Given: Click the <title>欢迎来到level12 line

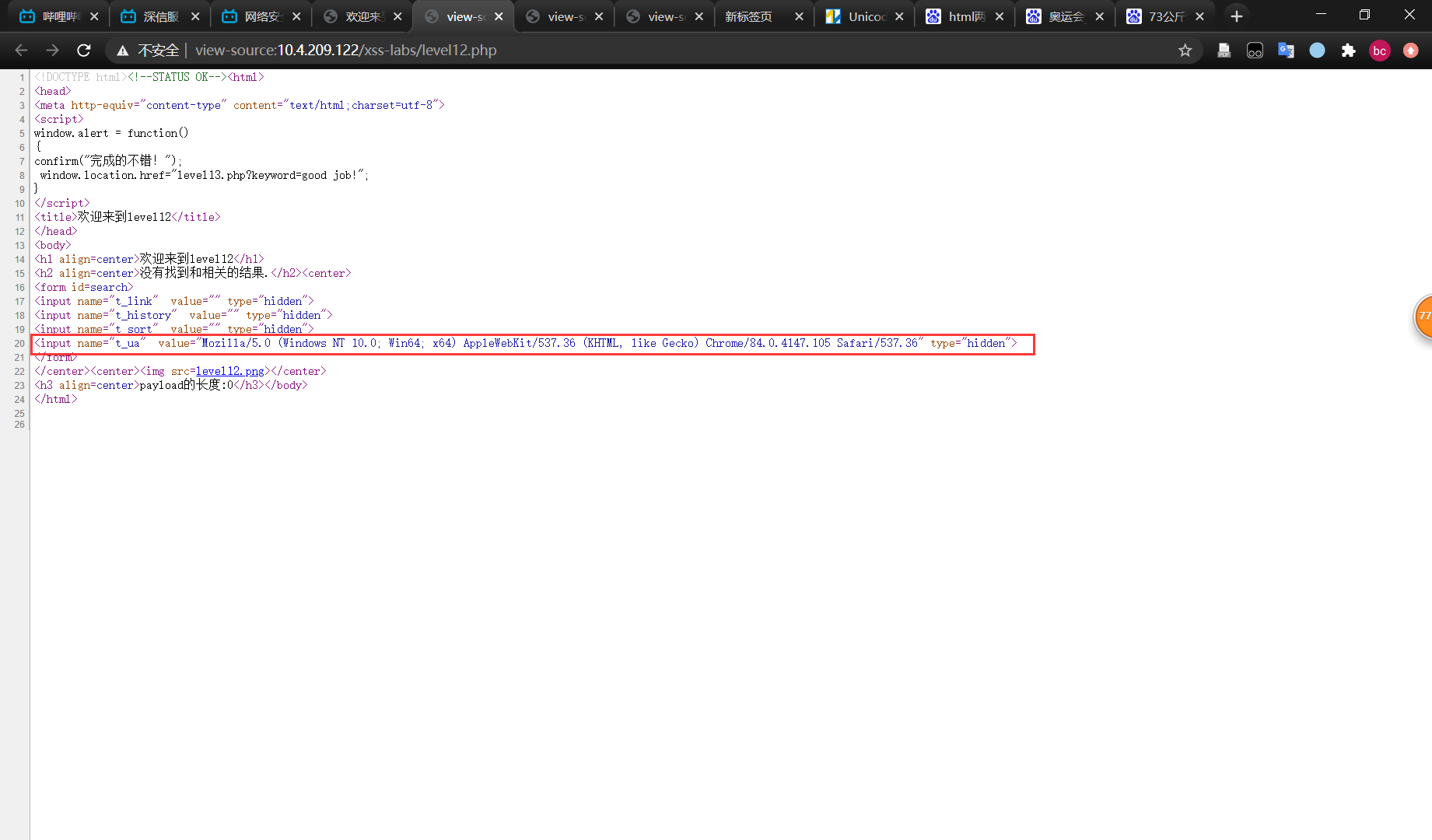Looking at the screenshot, I should point(128,217).
